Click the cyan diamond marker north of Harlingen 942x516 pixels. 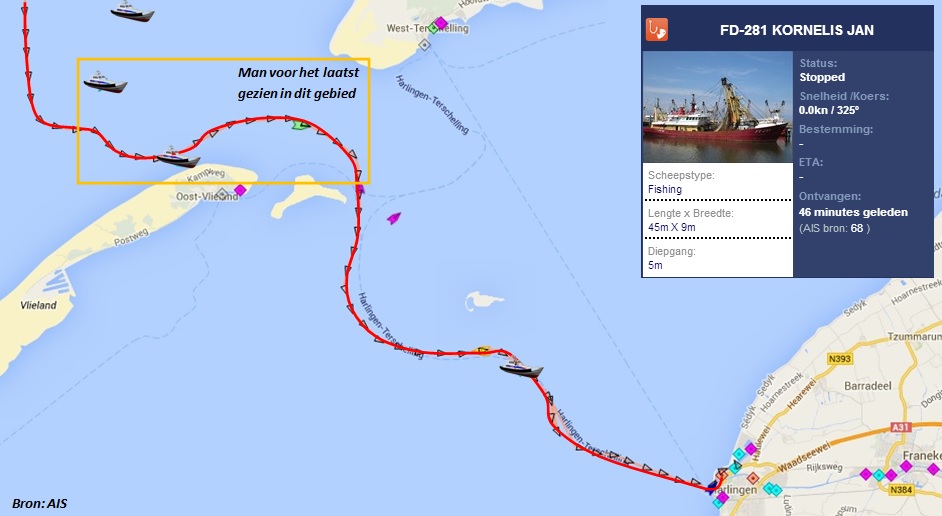(x=739, y=455)
